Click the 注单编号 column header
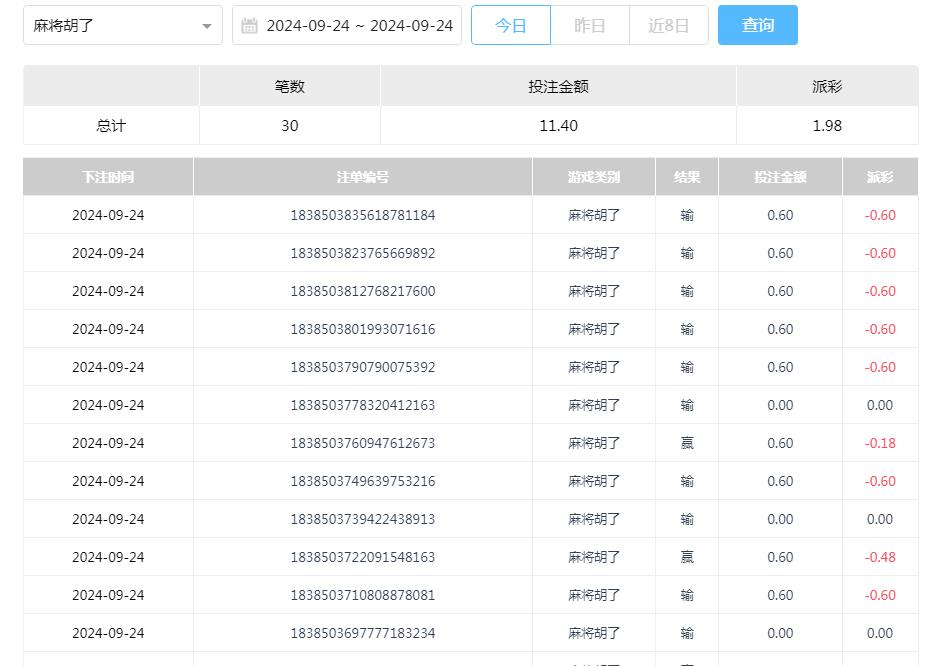950x666 pixels. [362, 177]
